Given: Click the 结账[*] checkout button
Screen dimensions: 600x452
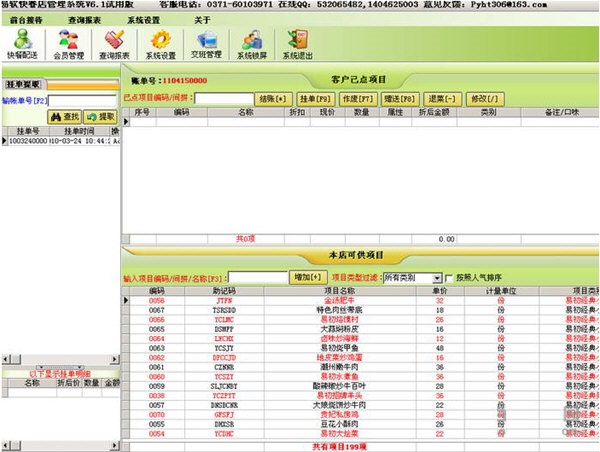Looking at the screenshot, I should [x=273, y=99].
